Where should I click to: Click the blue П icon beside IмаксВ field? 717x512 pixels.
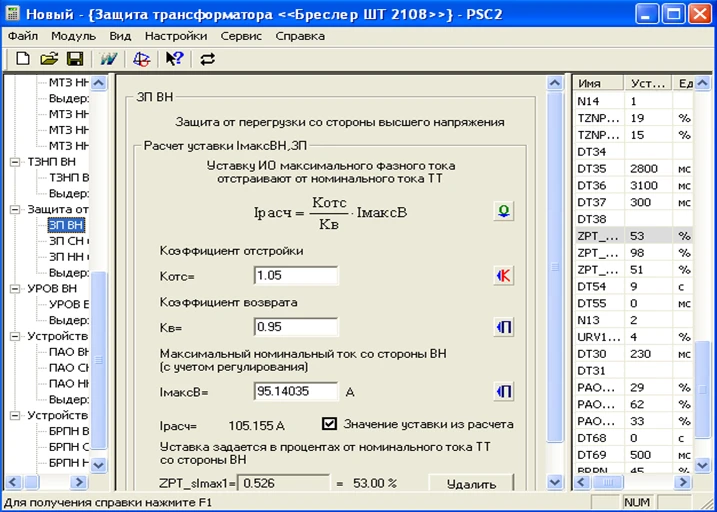click(504, 392)
